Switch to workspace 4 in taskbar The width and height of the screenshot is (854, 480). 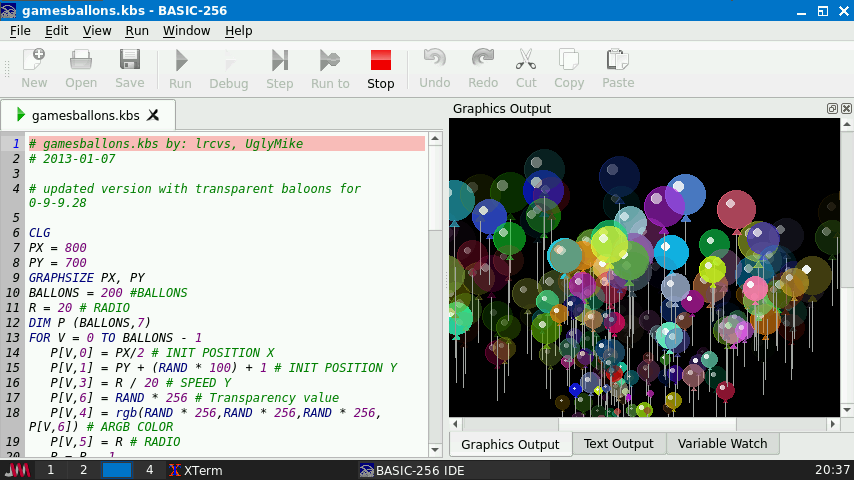tap(149, 470)
